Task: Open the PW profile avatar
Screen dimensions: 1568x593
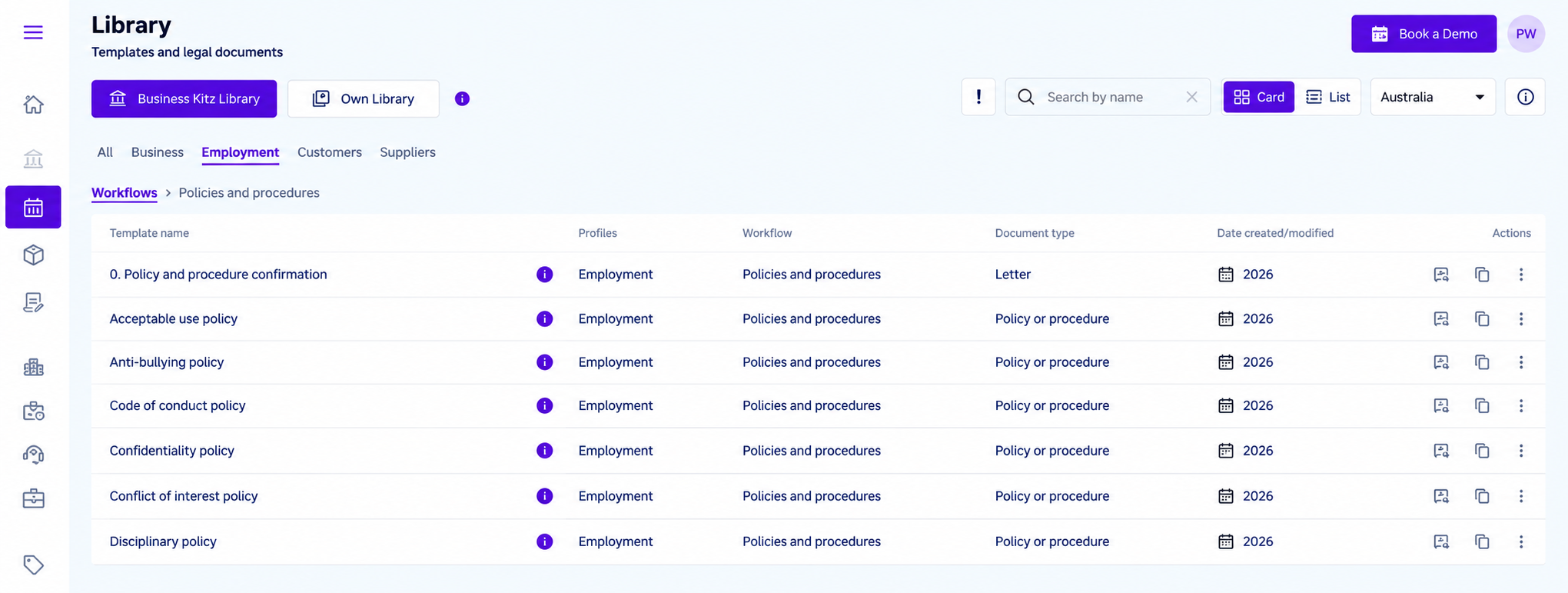Action: click(1526, 34)
